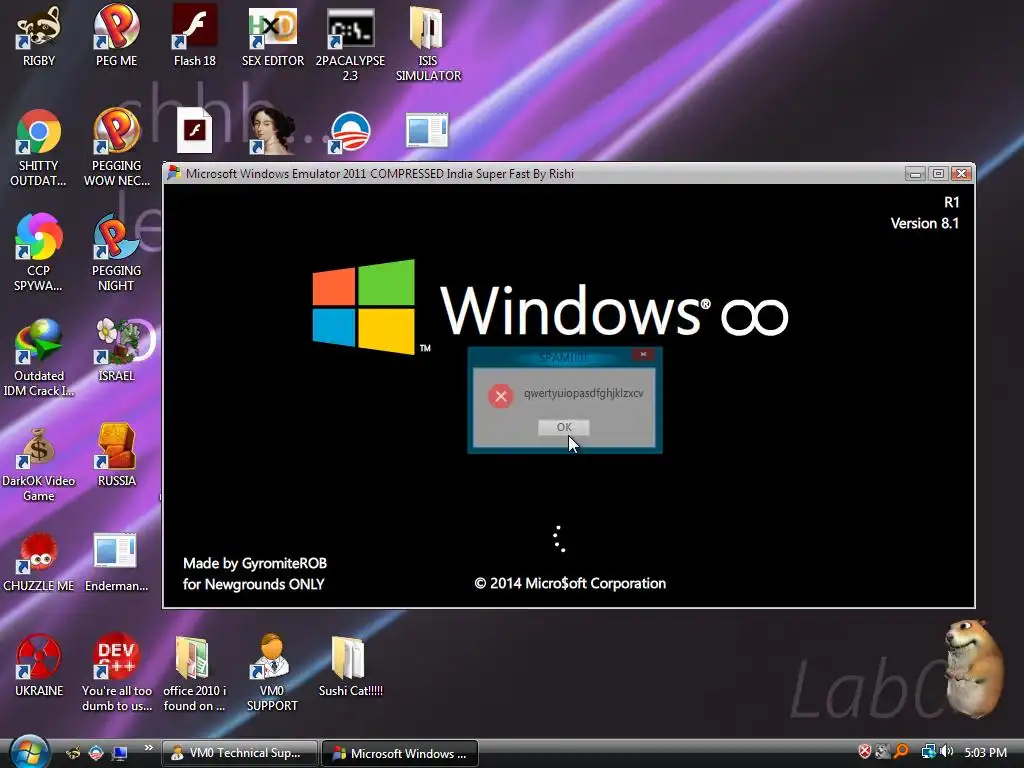Click the "Made by GyromiteROB" text

pos(255,563)
